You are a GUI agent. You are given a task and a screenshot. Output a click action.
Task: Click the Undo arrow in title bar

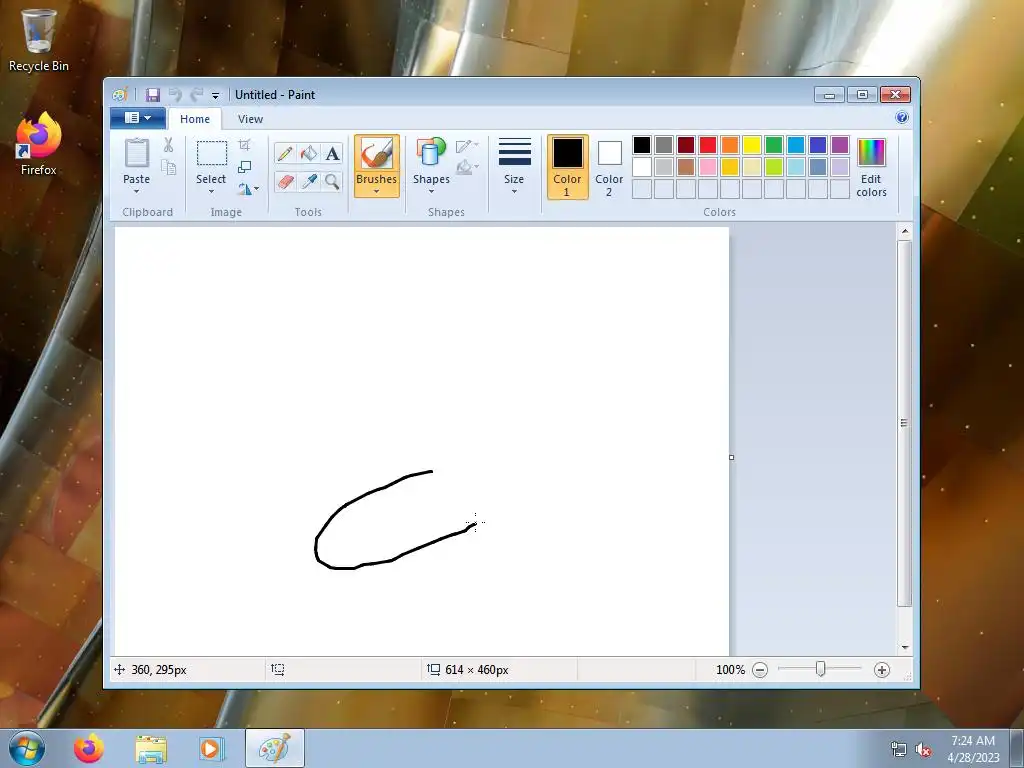175,95
